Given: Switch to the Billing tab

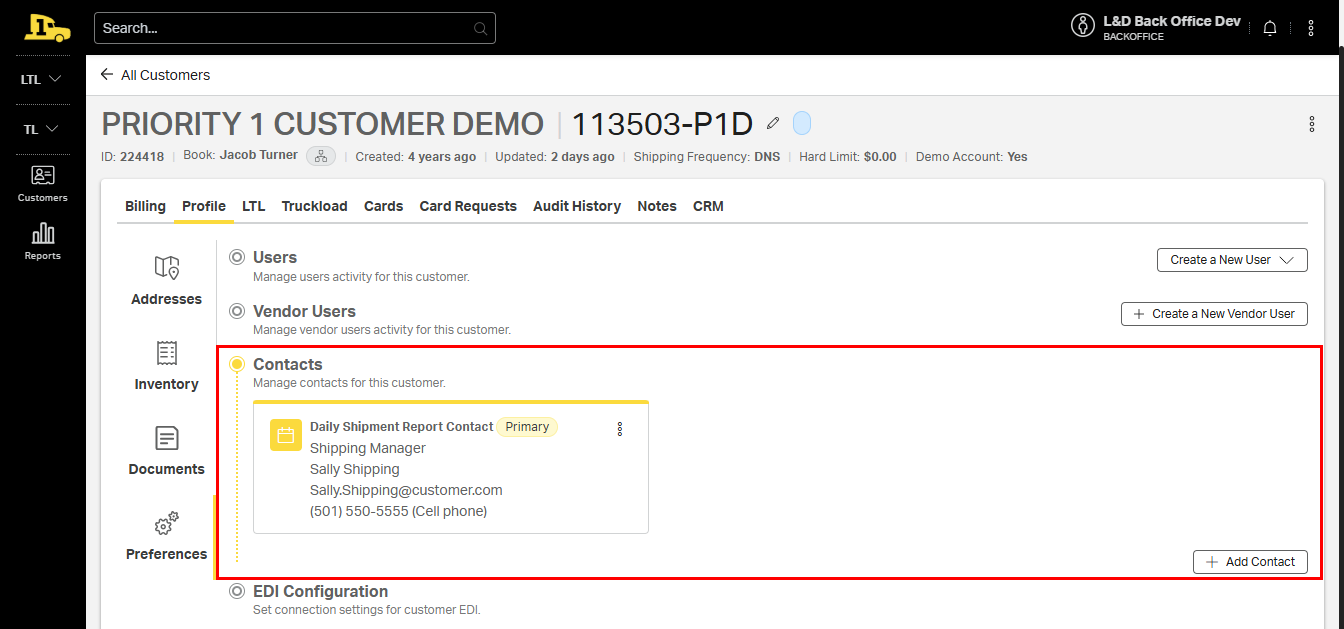Looking at the screenshot, I should 145,206.
